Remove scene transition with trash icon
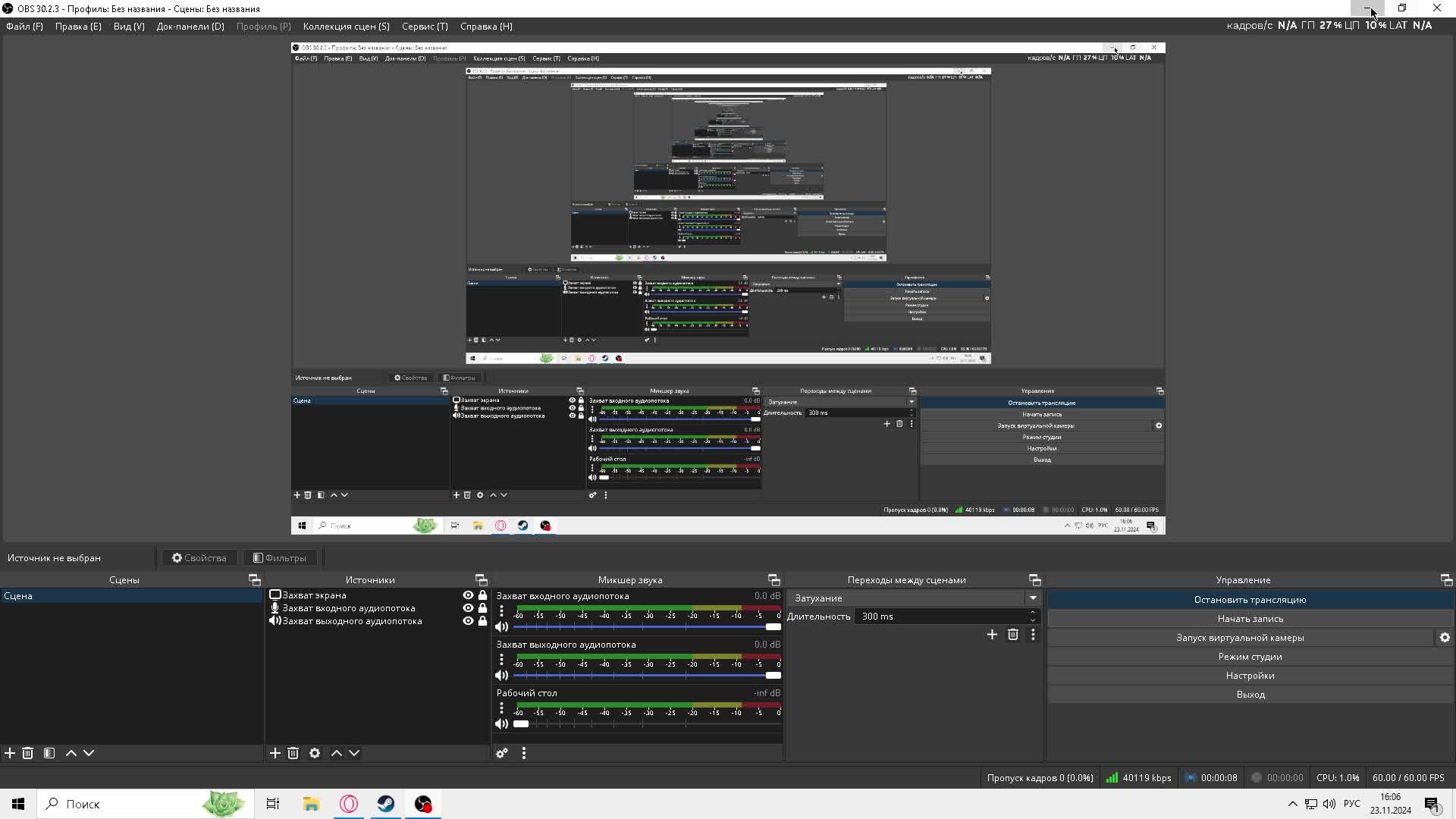 (x=1013, y=635)
